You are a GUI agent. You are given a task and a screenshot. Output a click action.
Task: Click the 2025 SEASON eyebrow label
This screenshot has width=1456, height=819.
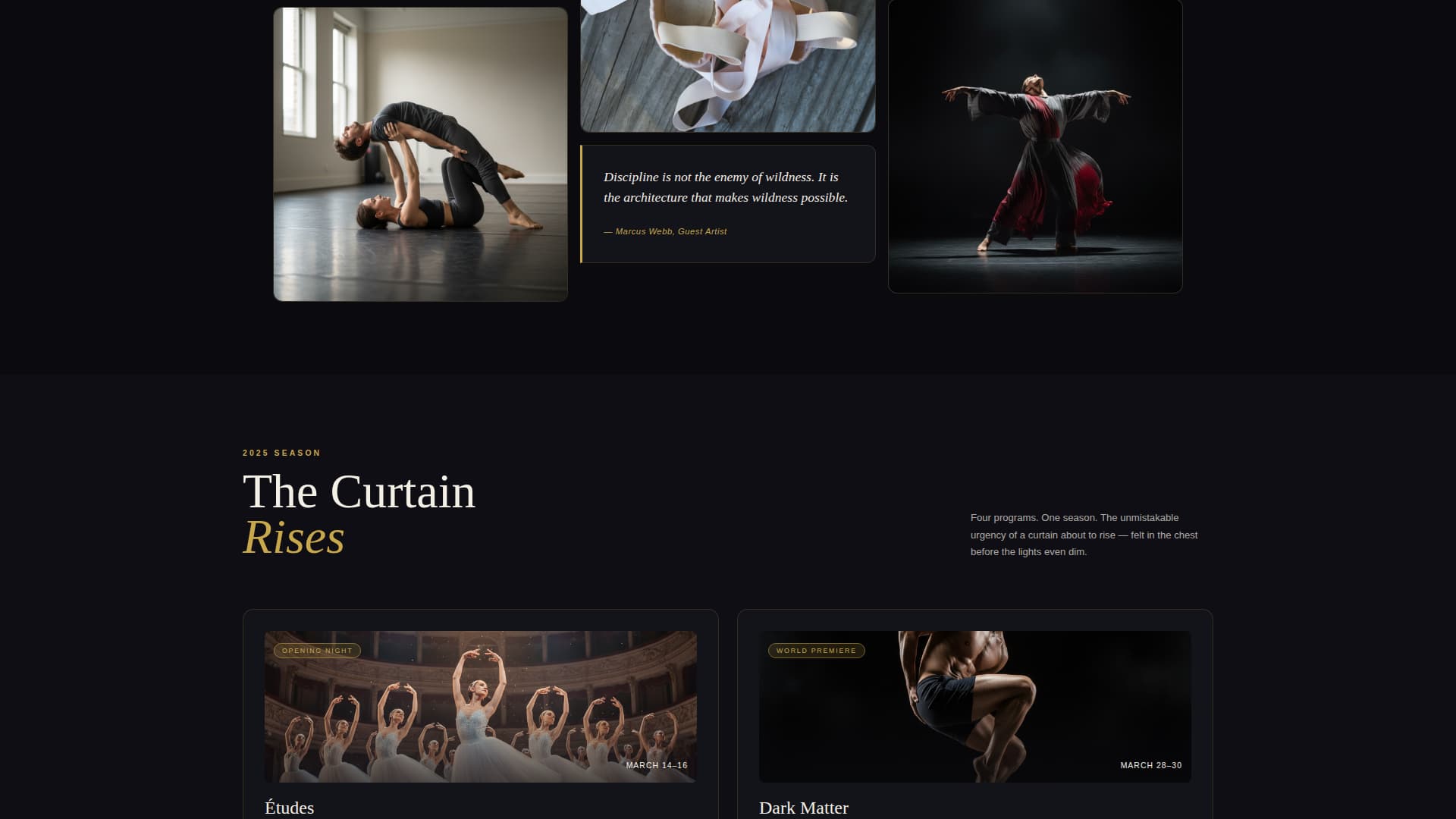(x=281, y=453)
